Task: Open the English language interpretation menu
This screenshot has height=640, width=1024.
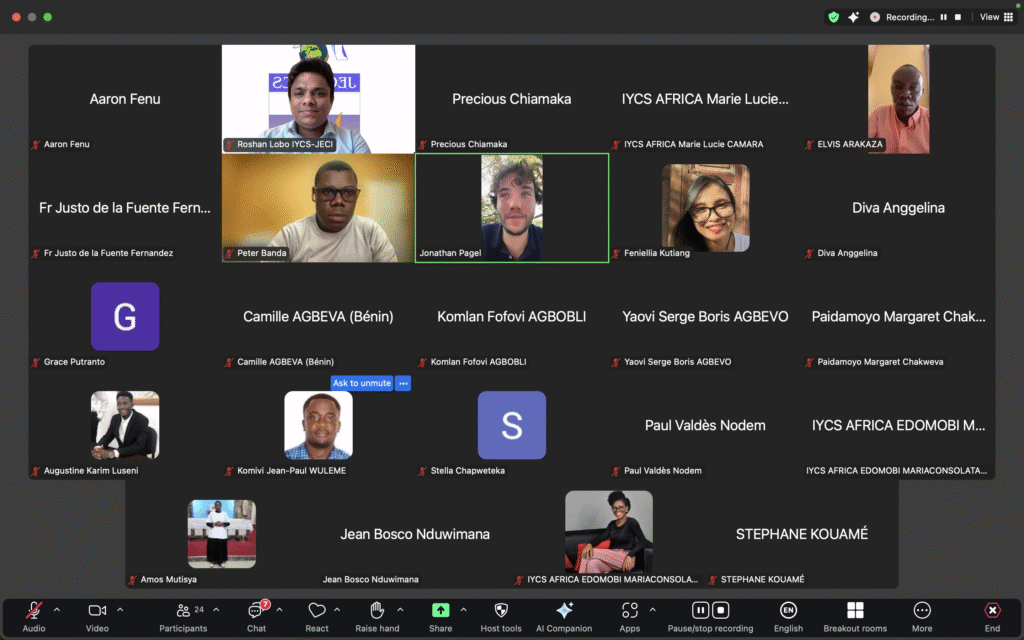Action: (788, 616)
